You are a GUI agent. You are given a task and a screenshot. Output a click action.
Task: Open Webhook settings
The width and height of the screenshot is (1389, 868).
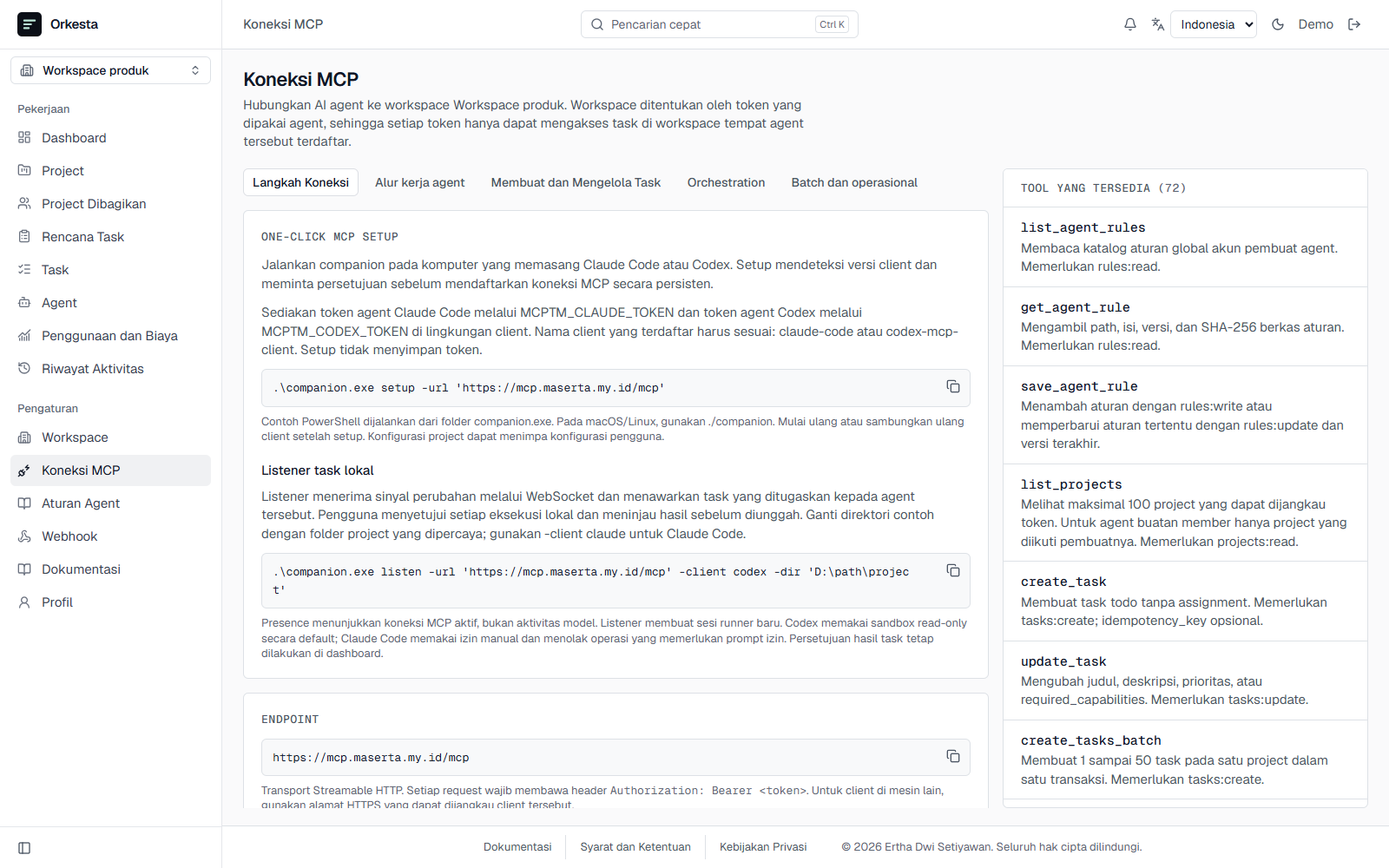pos(110,536)
